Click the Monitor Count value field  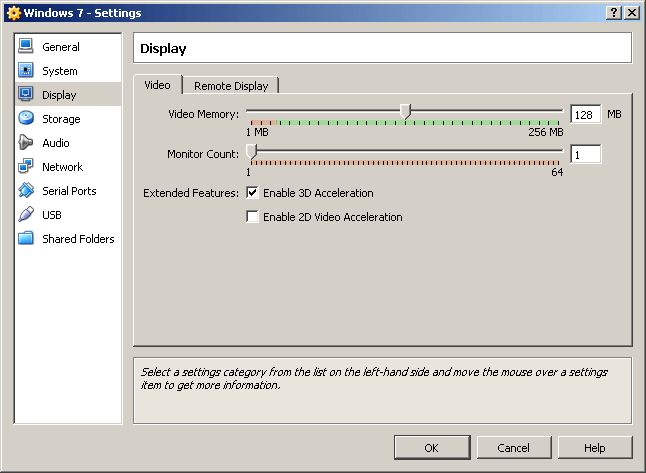(585, 154)
